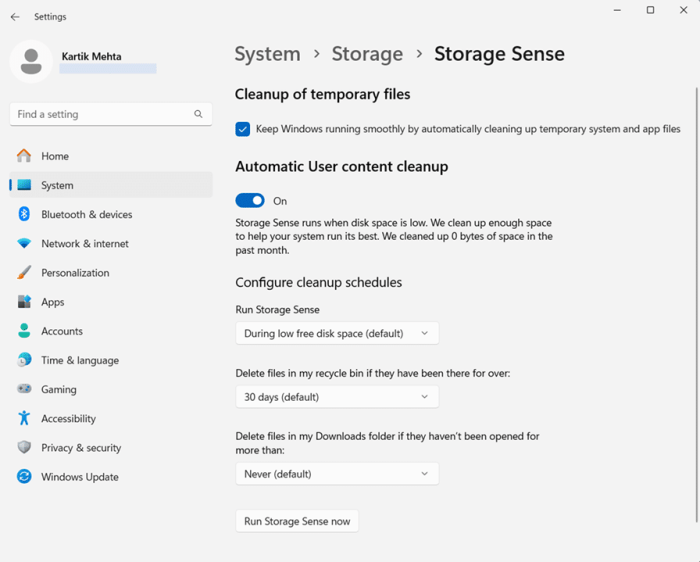Uncheck the temporary files cleanup checkbox
700x562 pixels.
tap(242, 129)
